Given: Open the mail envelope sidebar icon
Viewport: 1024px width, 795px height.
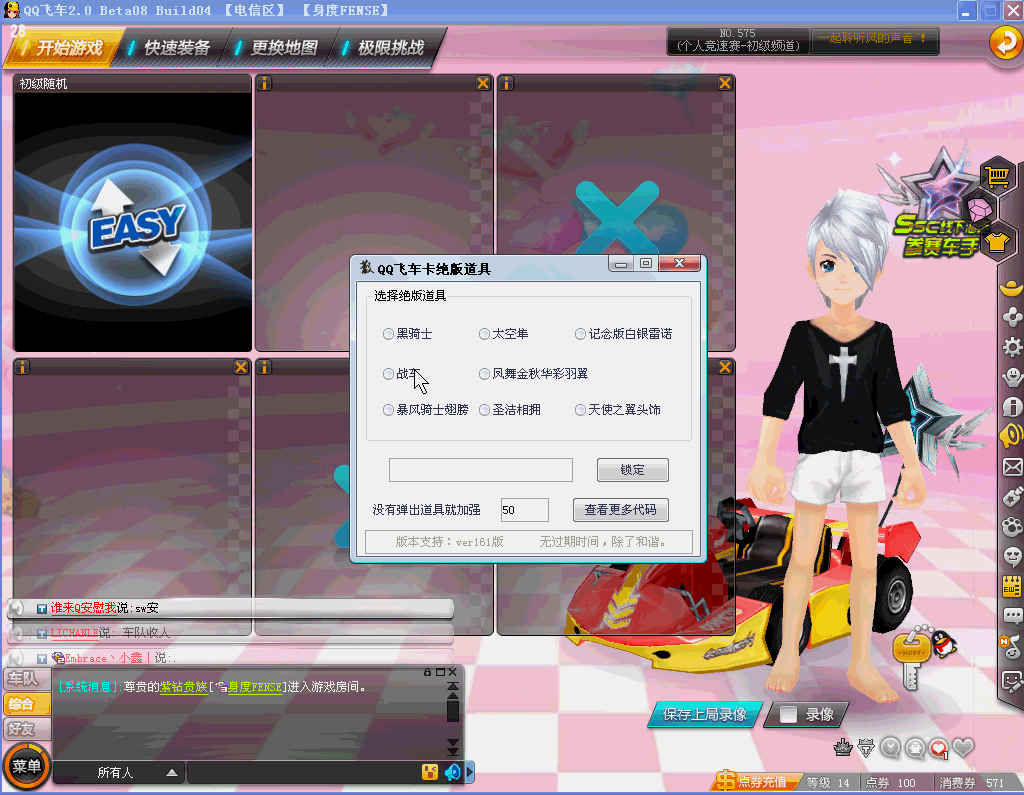Looking at the screenshot, I should (1012, 466).
